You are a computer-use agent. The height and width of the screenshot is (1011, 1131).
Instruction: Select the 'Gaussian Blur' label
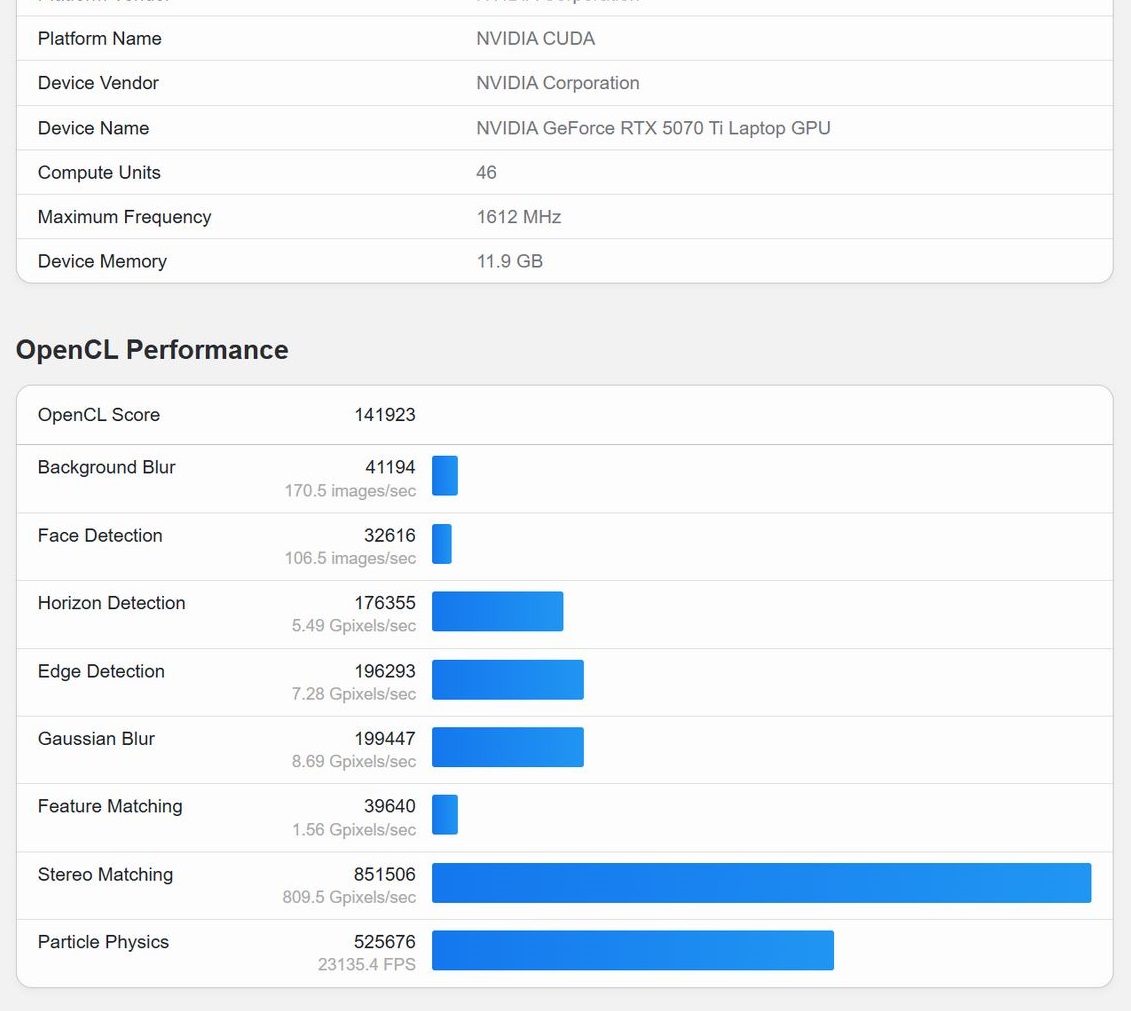(x=96, y=738)
